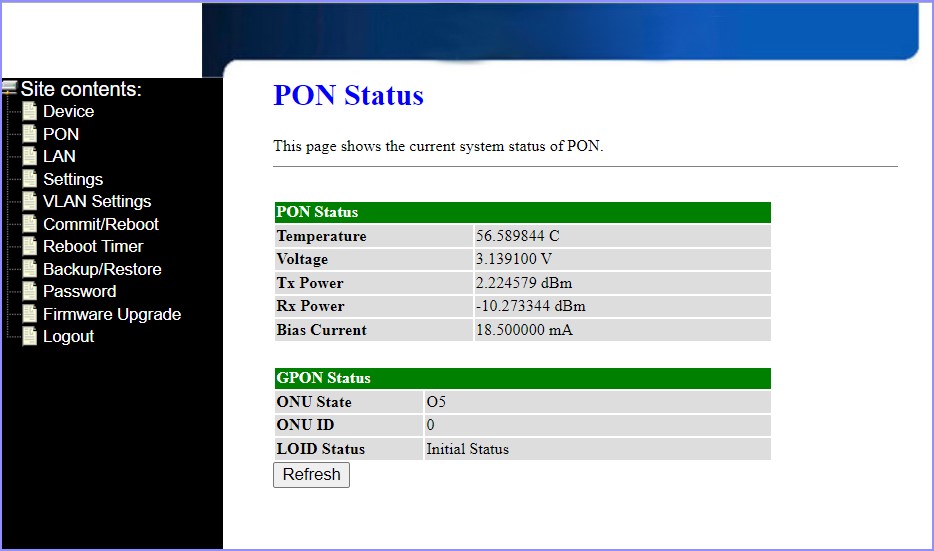Collapse the Site contents tree root icon
This screenshot has height=551, width=934.
10,88
